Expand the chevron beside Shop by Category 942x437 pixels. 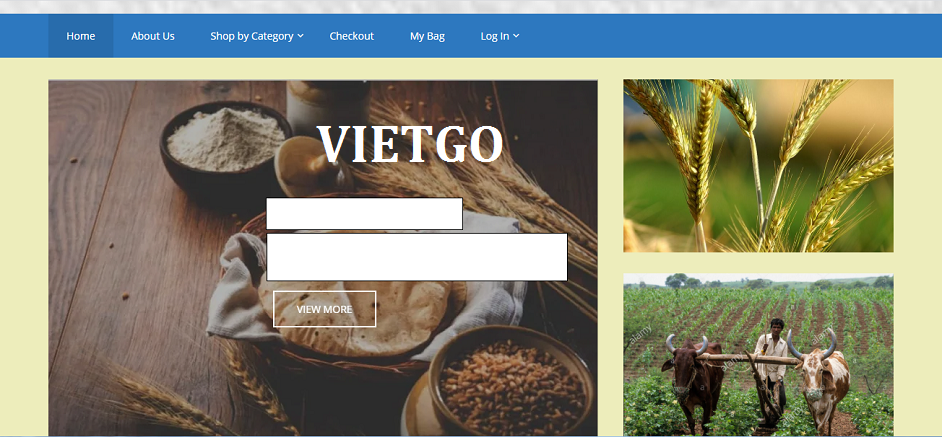[300, 36]
